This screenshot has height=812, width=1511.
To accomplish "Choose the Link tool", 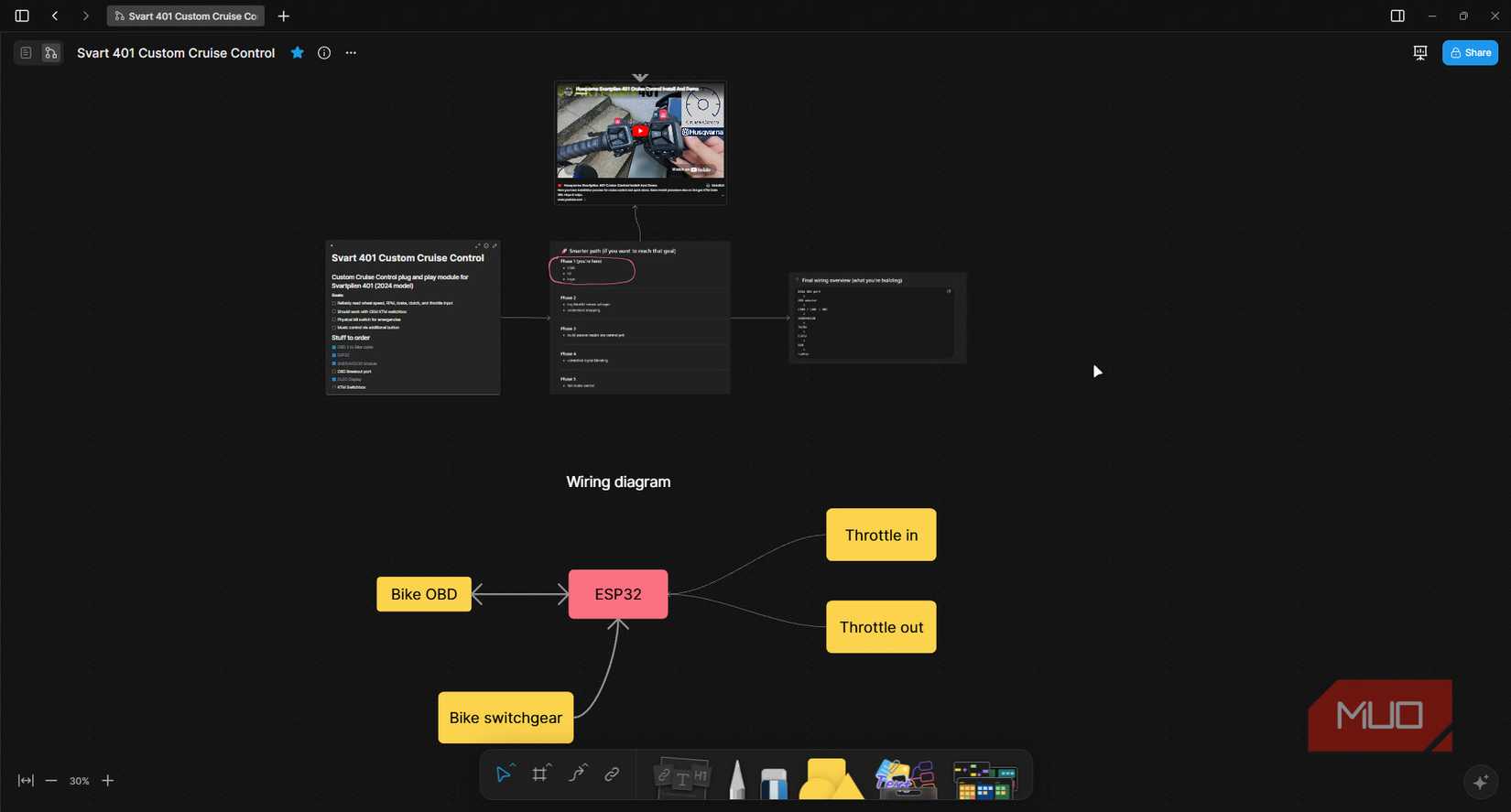I will pos(612,774).
